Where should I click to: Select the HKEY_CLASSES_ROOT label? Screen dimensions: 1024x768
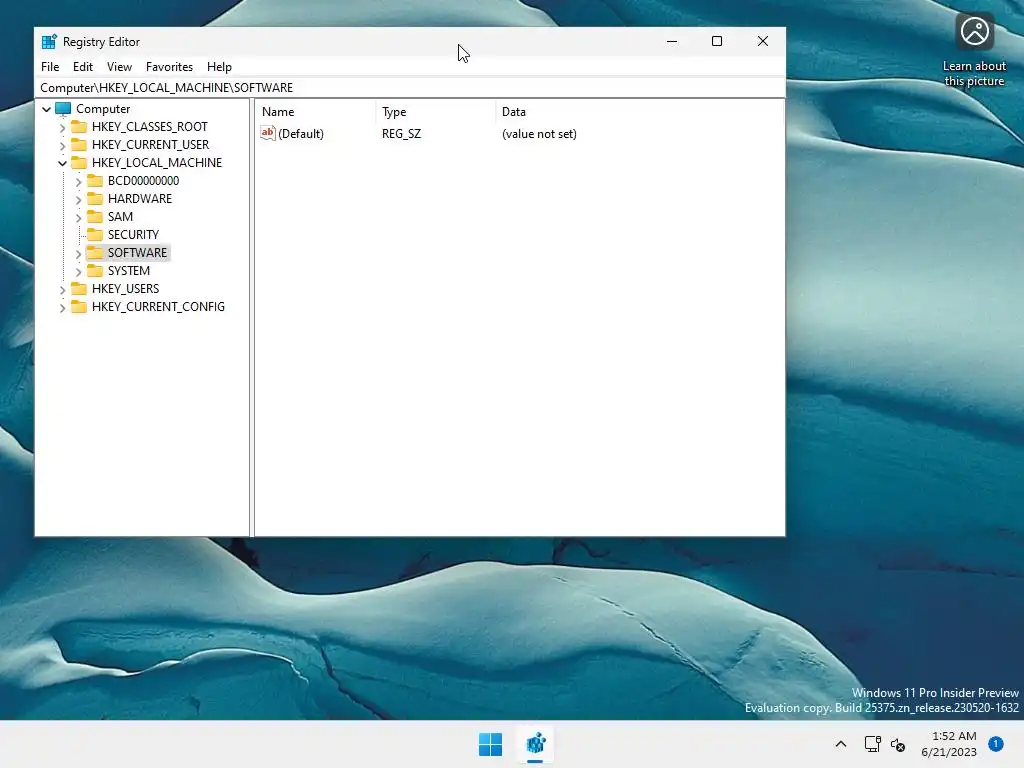[150, 127]
